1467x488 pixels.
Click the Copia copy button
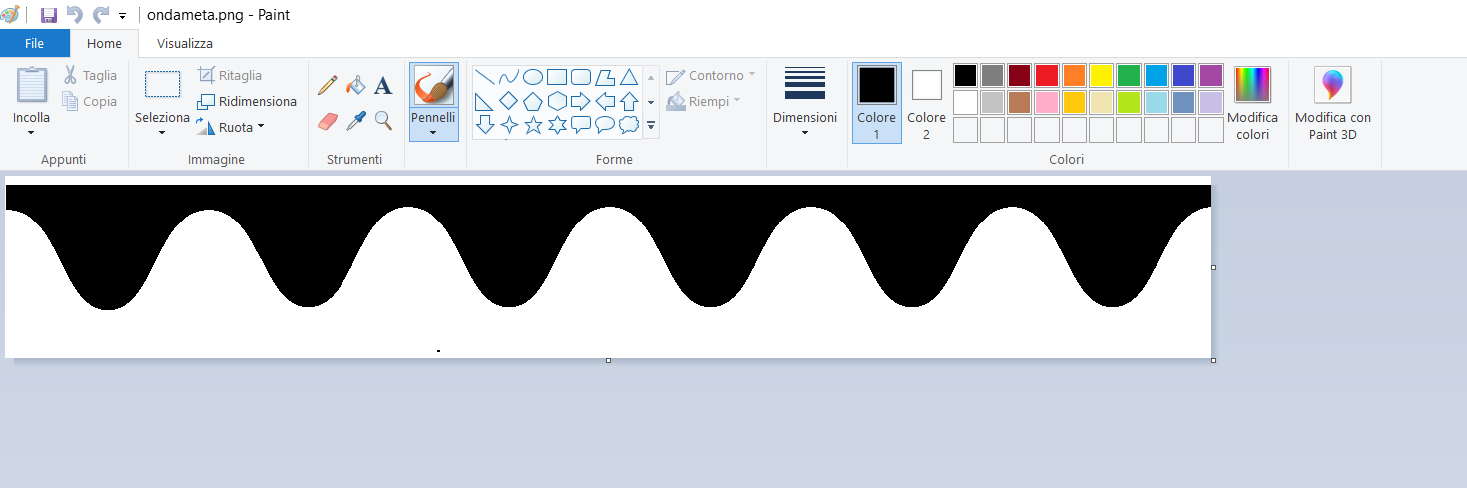click(89, 101)
